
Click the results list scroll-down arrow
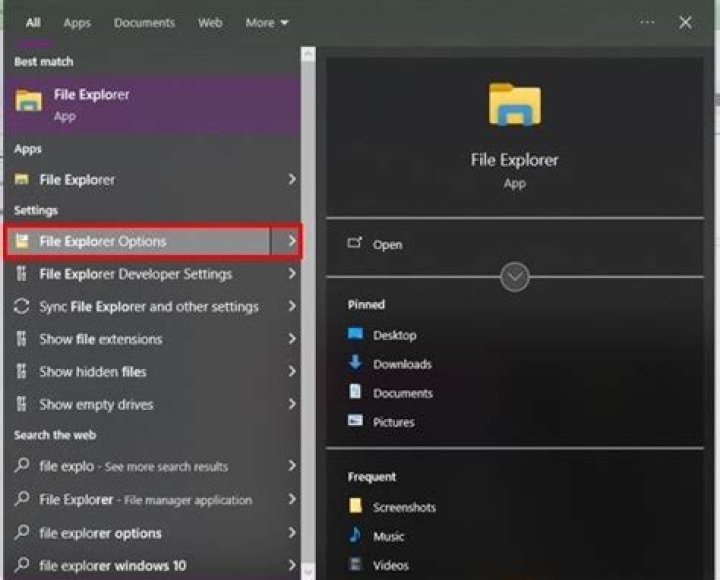(x=308, y=571)
